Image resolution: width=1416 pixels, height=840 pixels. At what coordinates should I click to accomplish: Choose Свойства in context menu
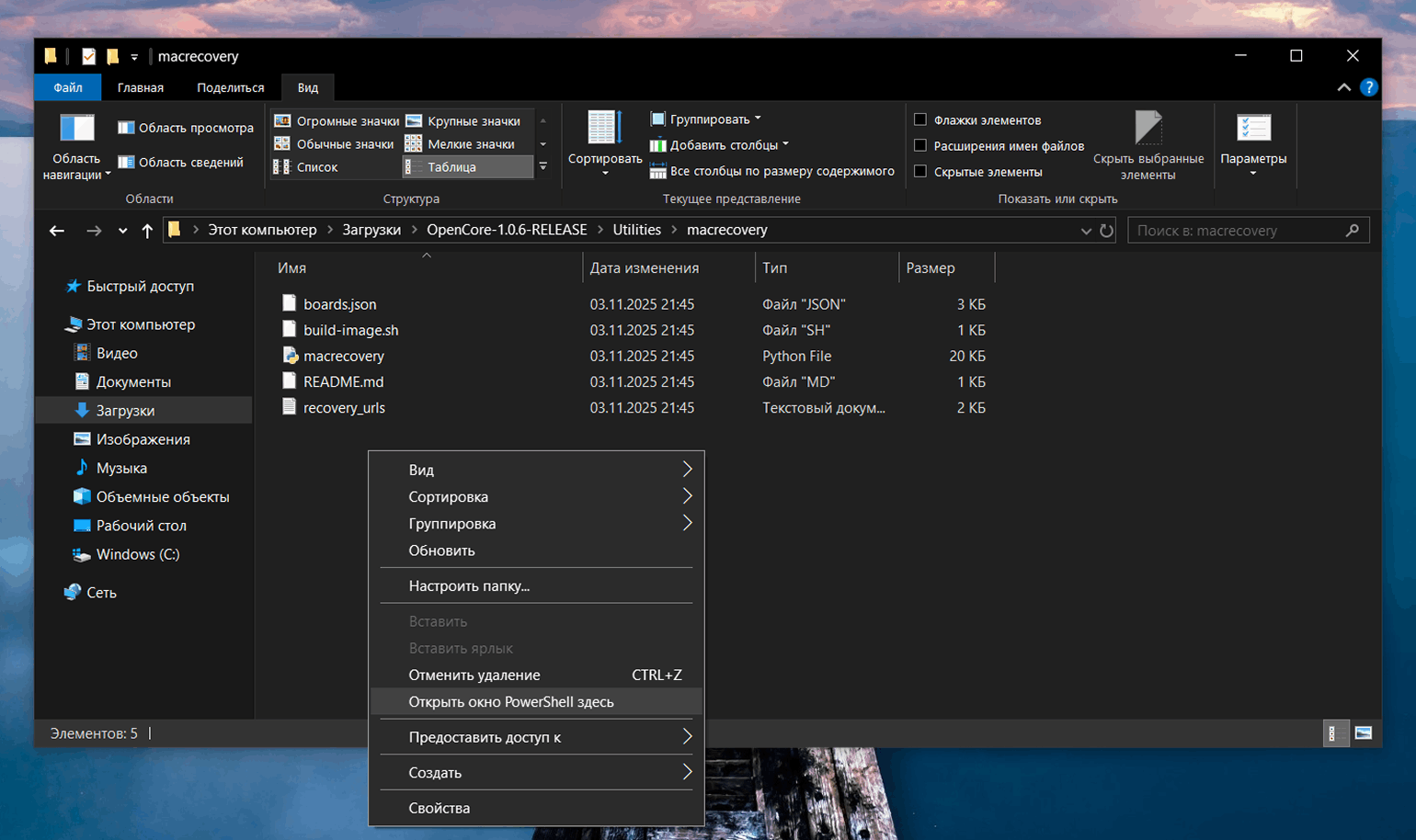536,808
